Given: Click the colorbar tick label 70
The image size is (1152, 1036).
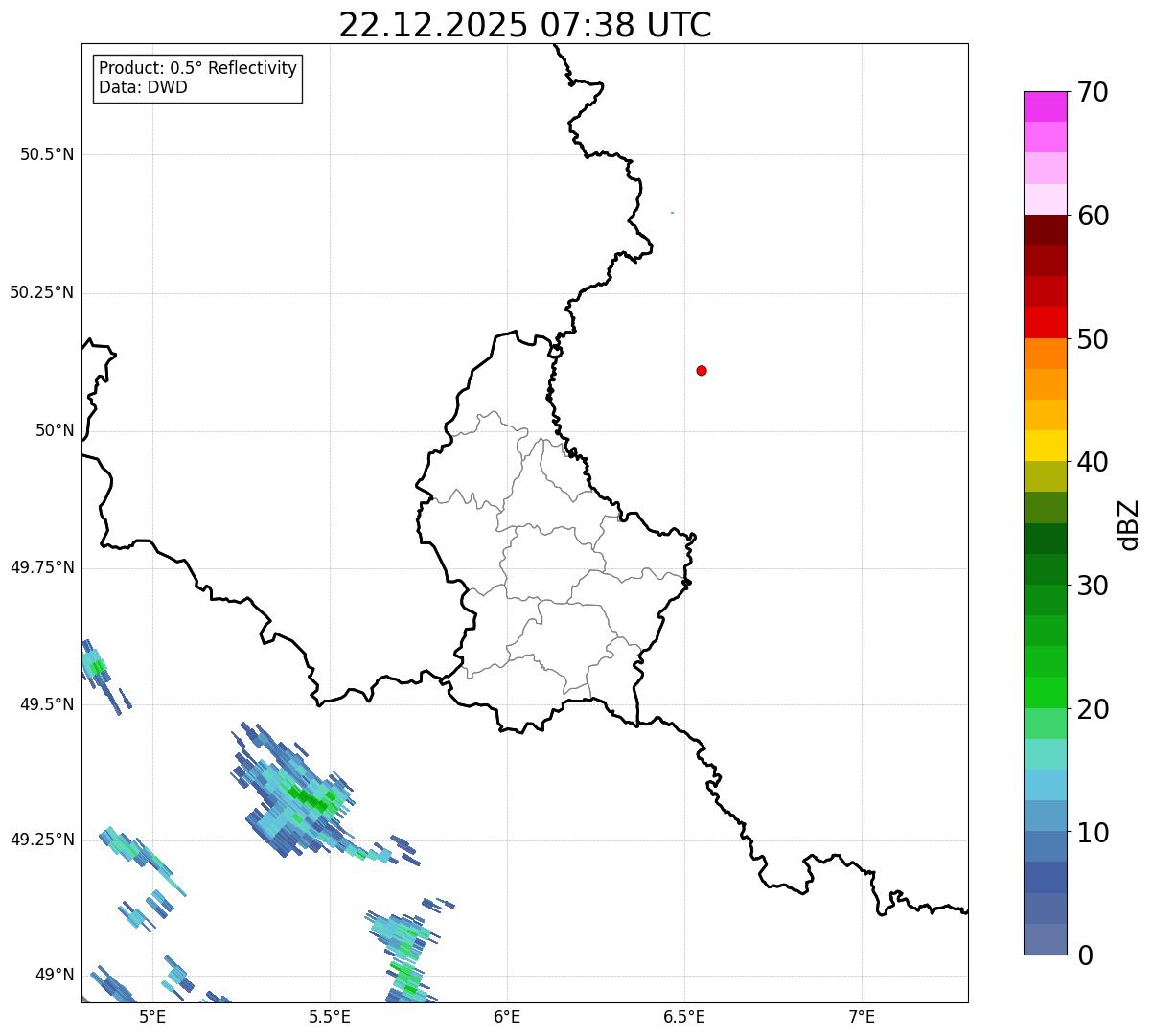Looking at the screenshot, I should click(1093, 92).
